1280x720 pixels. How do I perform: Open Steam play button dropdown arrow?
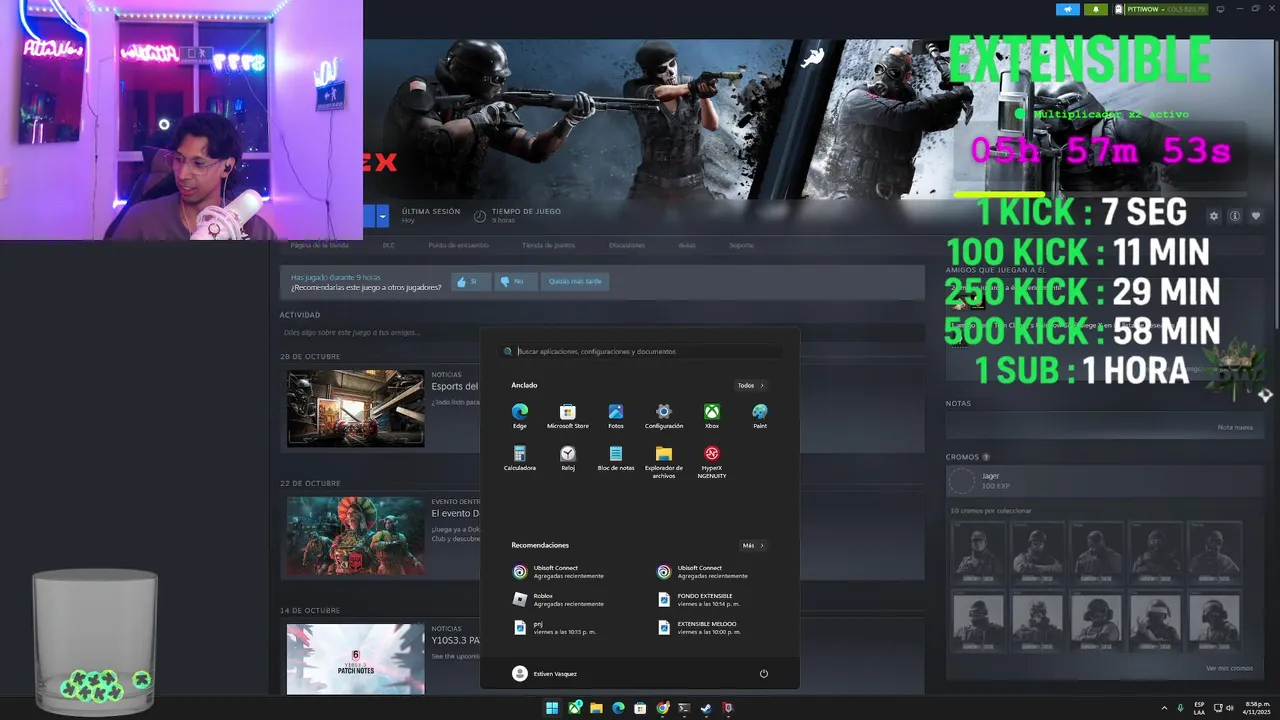click(x=382, y=215)
